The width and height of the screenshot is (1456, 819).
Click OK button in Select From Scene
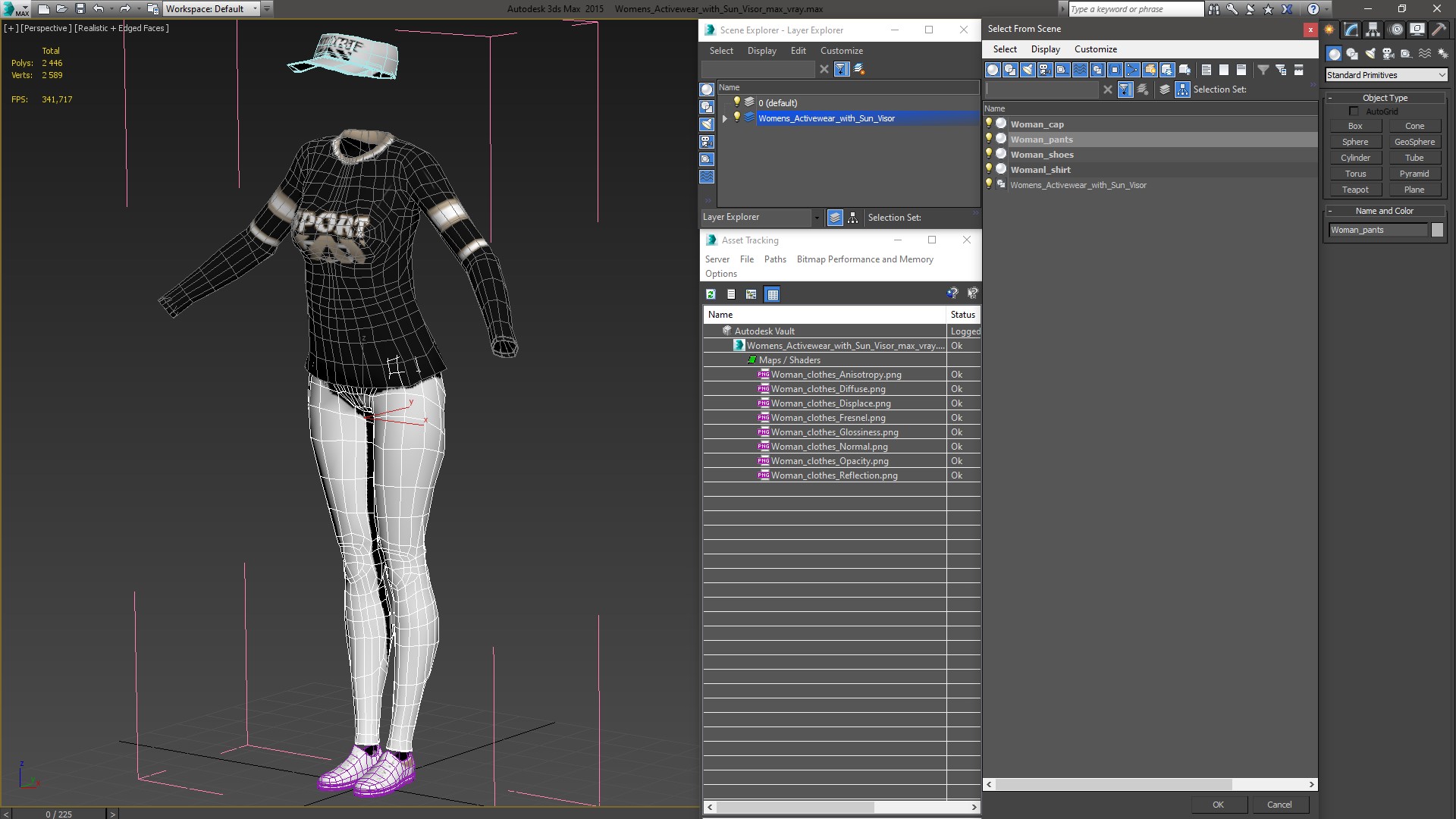pyautogui.click(x=1218, y=805)
